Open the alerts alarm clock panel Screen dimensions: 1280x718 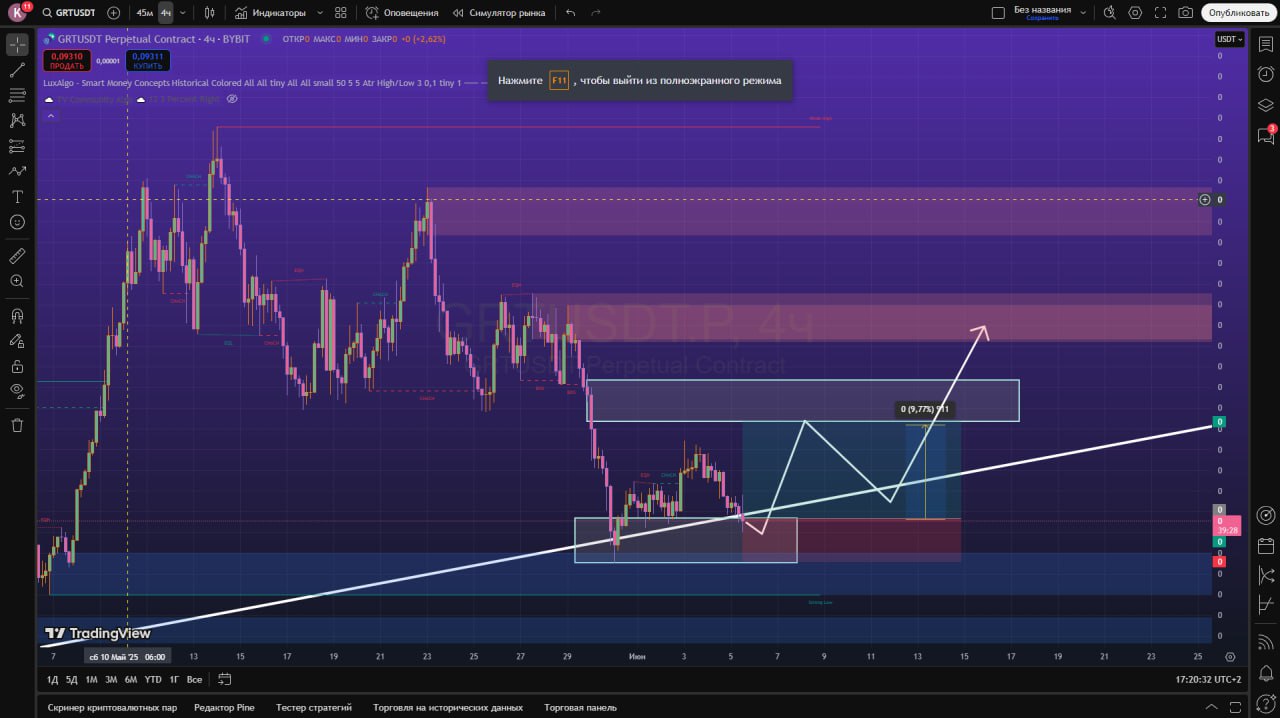1265,75
